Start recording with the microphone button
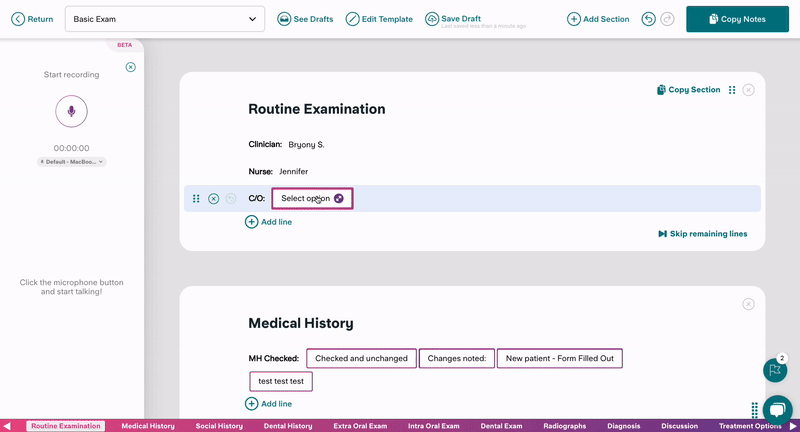 coord(71,111)
